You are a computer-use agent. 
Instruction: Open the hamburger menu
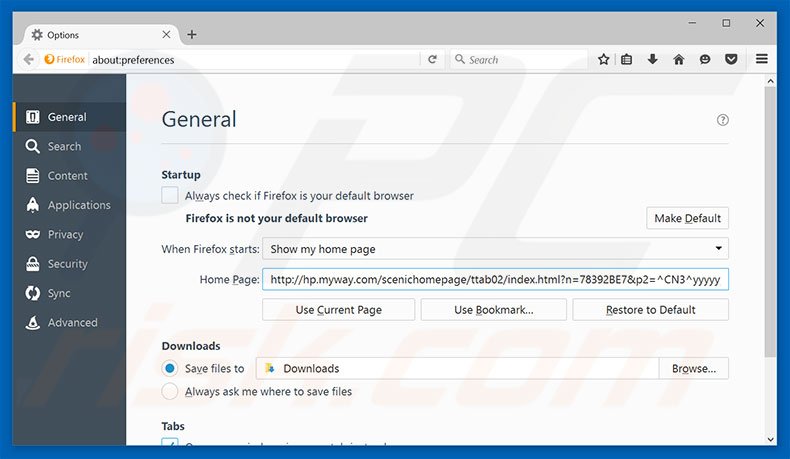[762, 59]
